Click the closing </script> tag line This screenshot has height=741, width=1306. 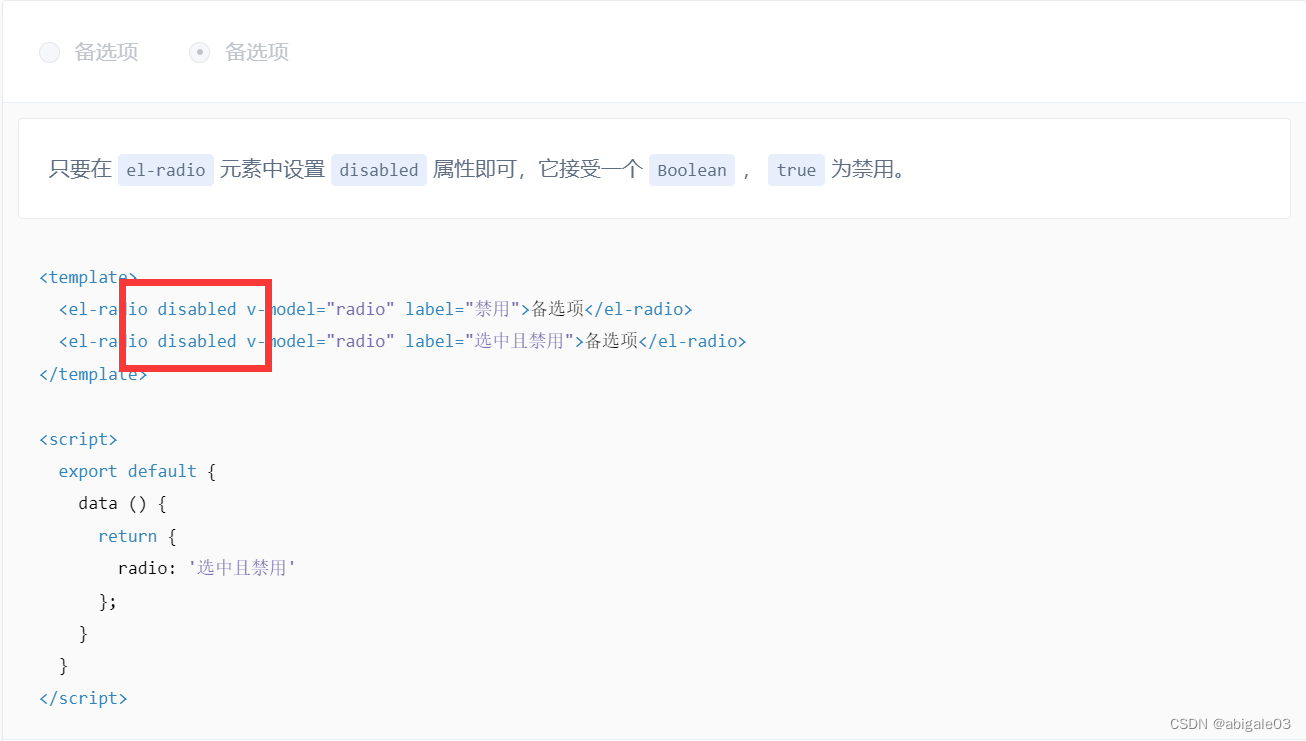click(x=83, y=698)
